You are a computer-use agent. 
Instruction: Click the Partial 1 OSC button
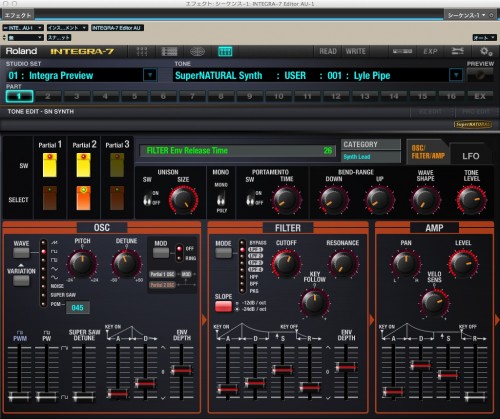[162, 274]
